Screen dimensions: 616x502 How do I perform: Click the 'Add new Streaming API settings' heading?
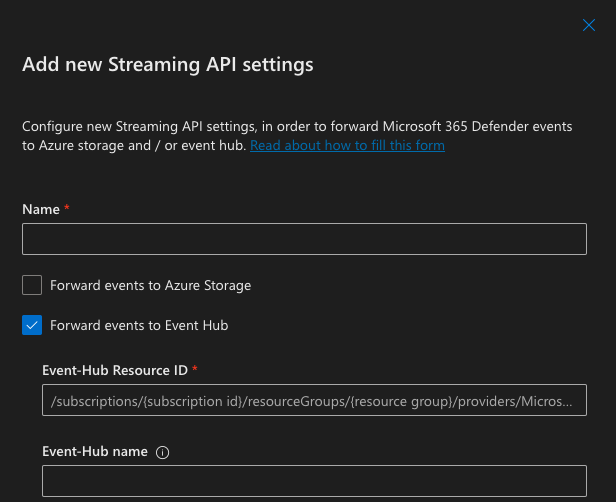point(168,65)
